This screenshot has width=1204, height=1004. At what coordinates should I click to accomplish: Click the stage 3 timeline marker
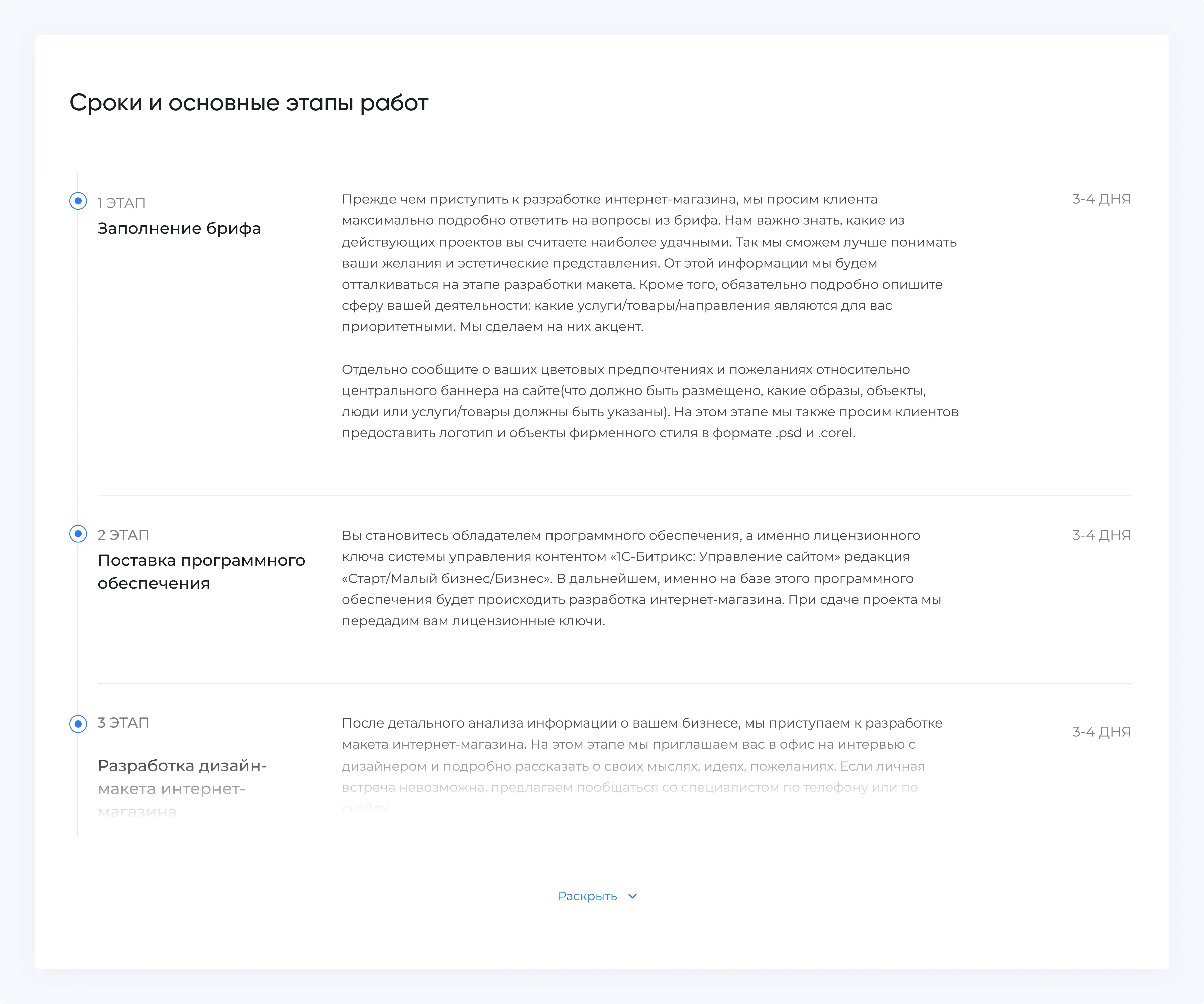tap(78, 724)
